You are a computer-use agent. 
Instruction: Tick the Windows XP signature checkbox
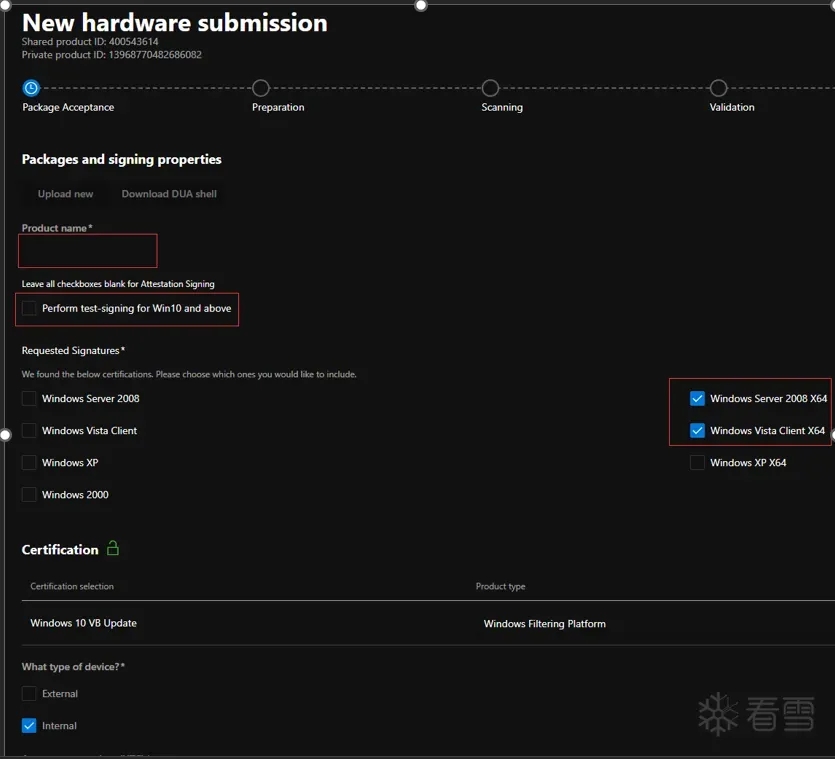30,462
